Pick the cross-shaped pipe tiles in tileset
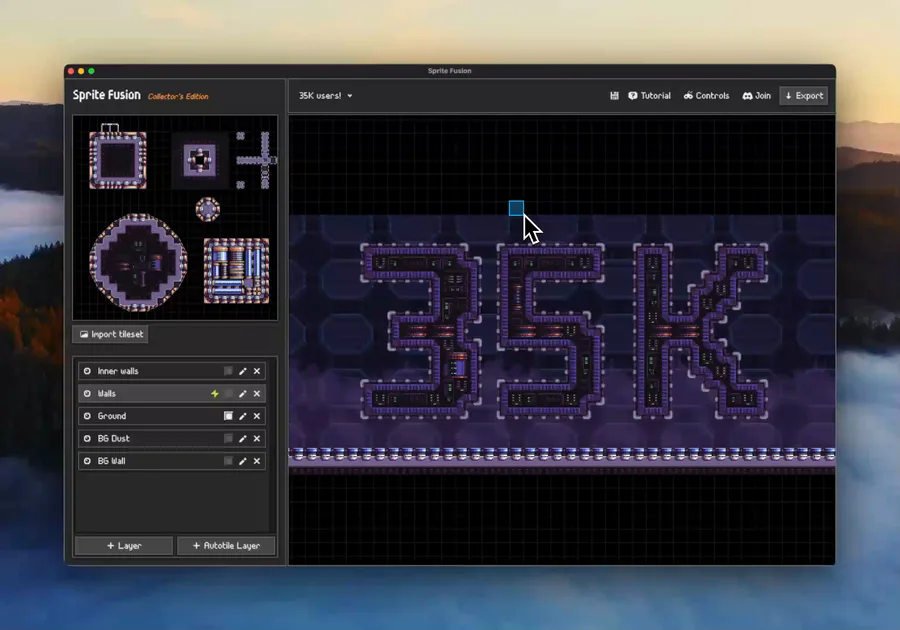Screen dimensions: 900x630 [x=257, y=160]
